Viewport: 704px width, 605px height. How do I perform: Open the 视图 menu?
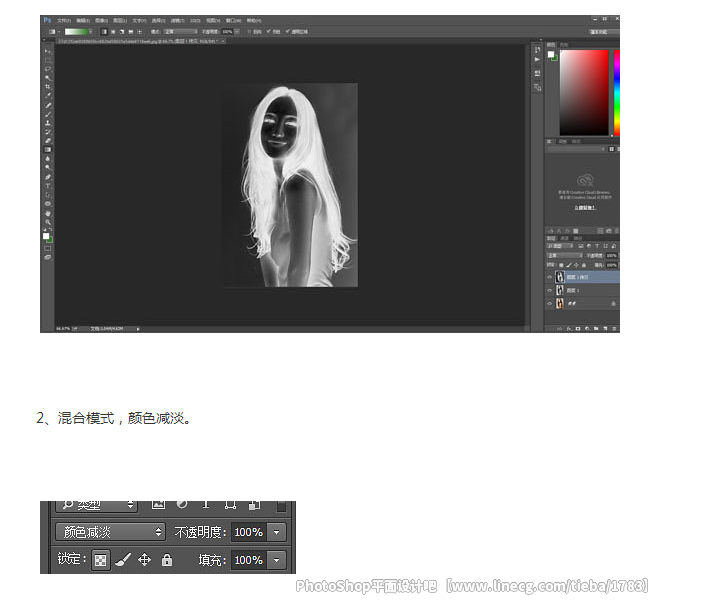click(x=213, y=21)
